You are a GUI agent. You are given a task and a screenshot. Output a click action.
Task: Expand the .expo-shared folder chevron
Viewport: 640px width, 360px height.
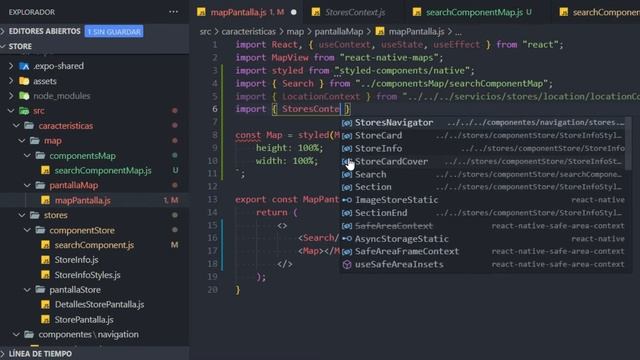tap(11, 66)
